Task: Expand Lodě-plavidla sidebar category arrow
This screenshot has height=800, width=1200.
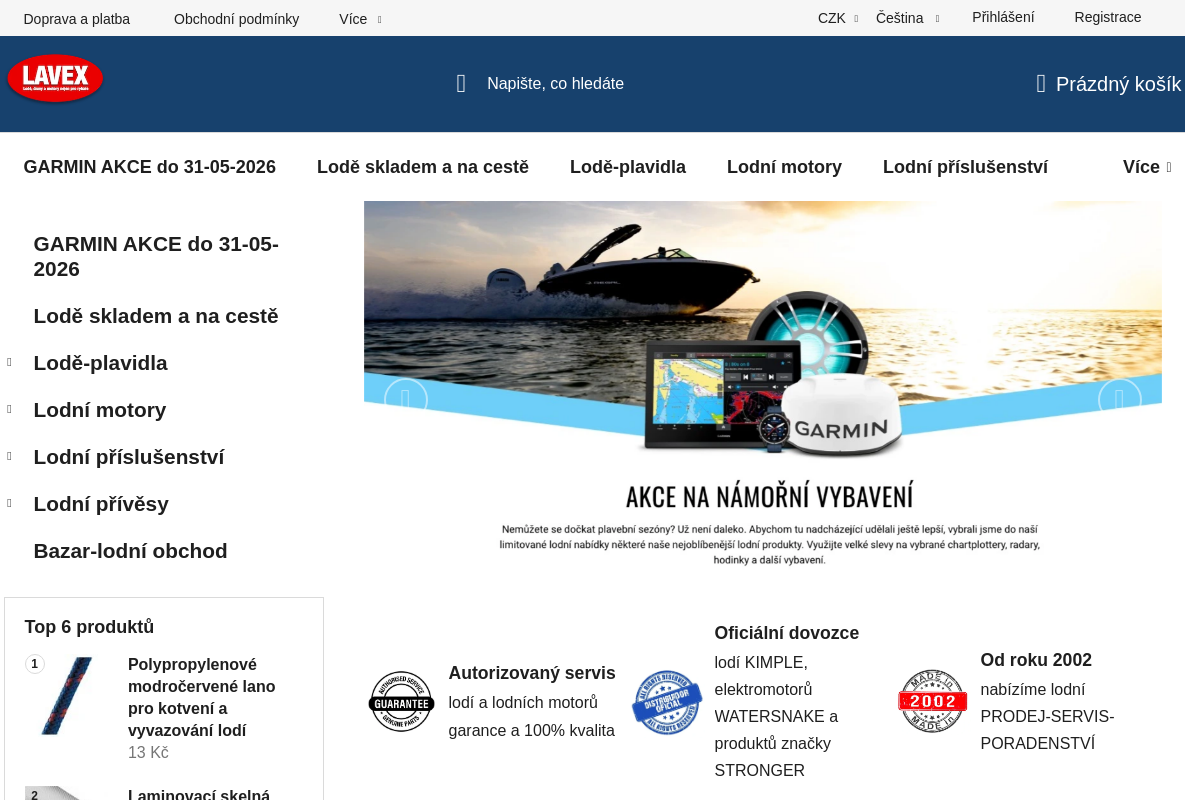Action: [x=9, y=362]
